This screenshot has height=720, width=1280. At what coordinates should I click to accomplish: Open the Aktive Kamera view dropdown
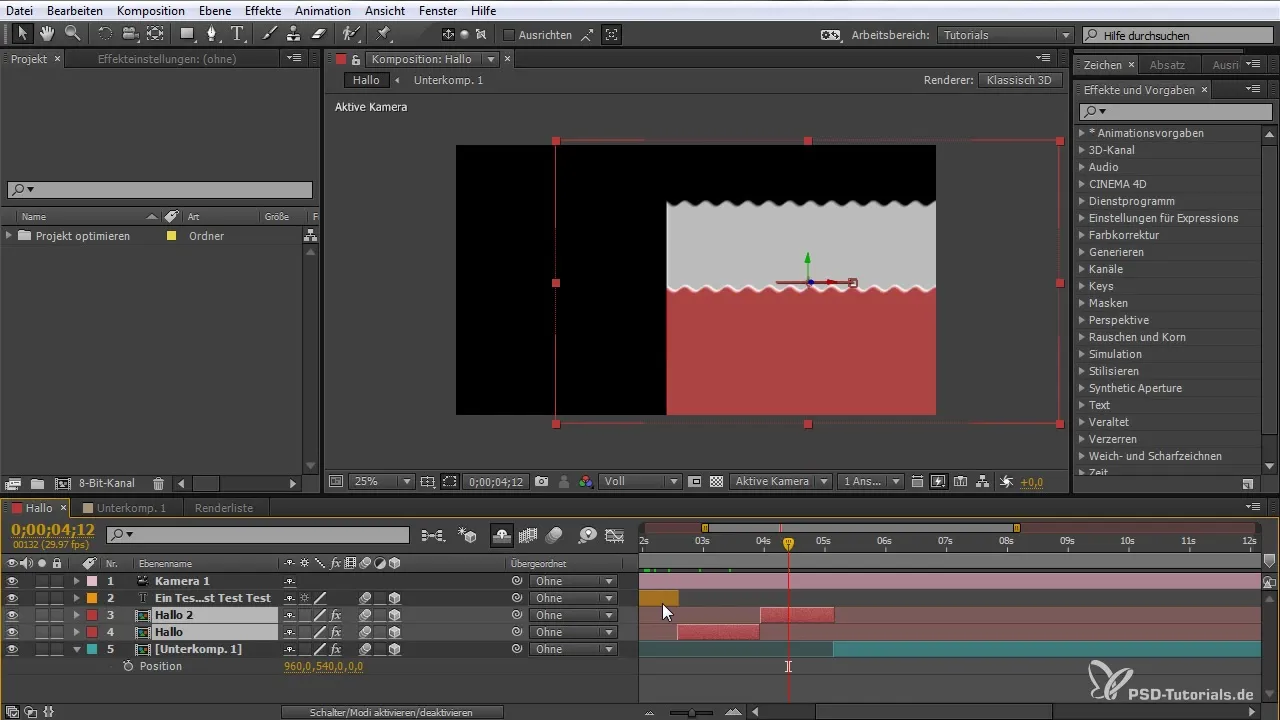click(781, 481)
